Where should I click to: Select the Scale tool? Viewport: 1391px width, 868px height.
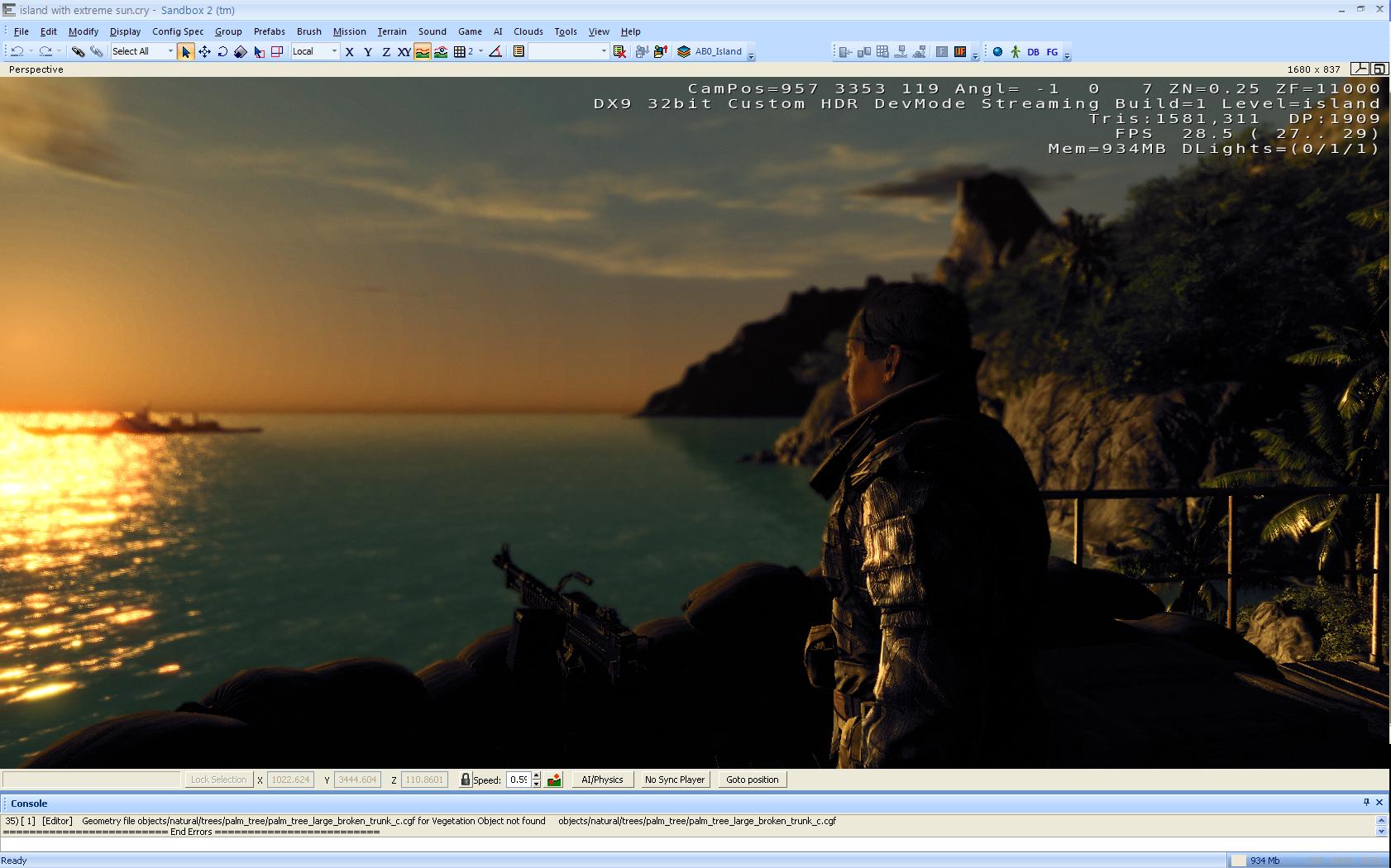point(240,51)
